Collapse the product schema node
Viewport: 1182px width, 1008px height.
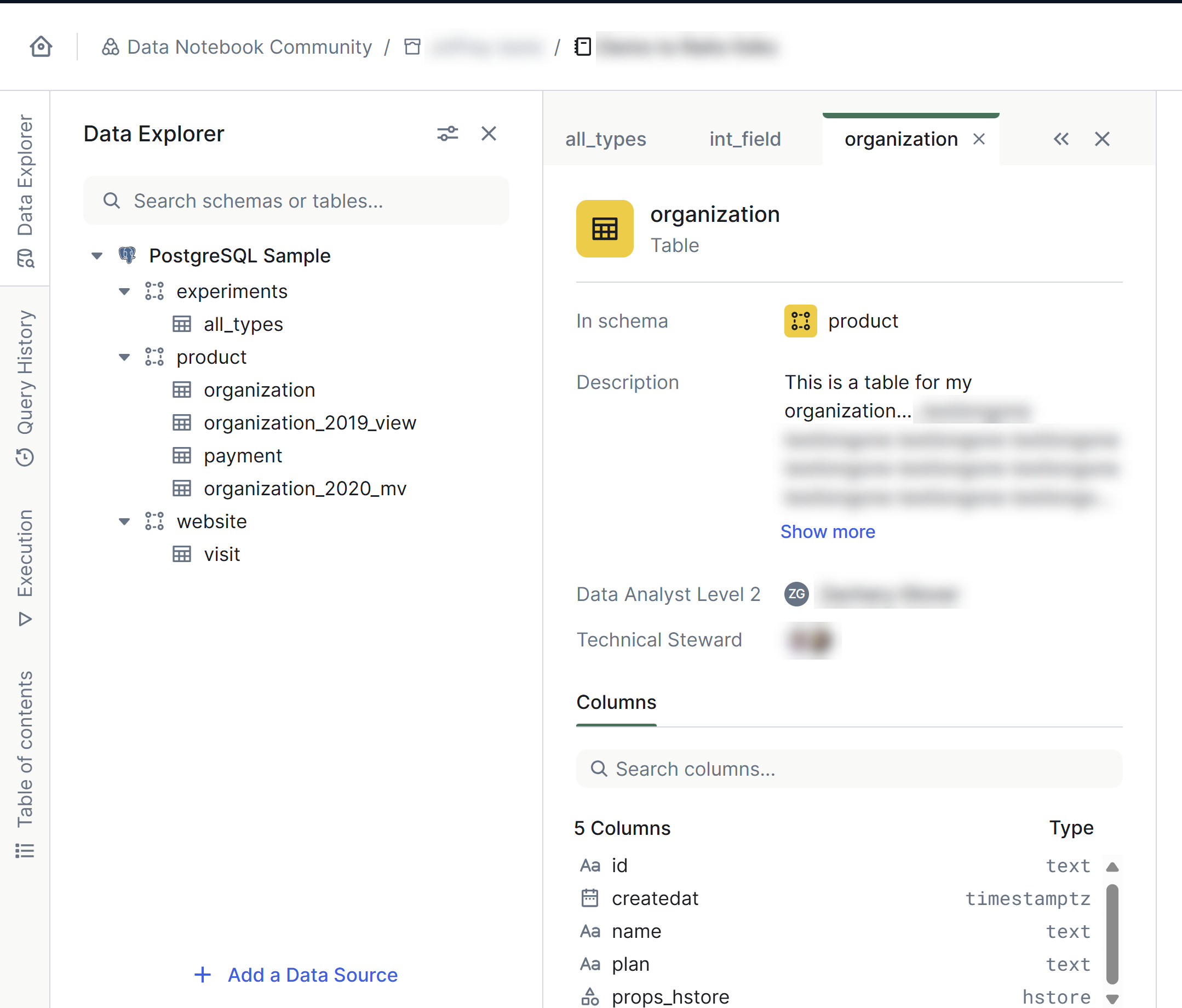(x=124, y=357)
